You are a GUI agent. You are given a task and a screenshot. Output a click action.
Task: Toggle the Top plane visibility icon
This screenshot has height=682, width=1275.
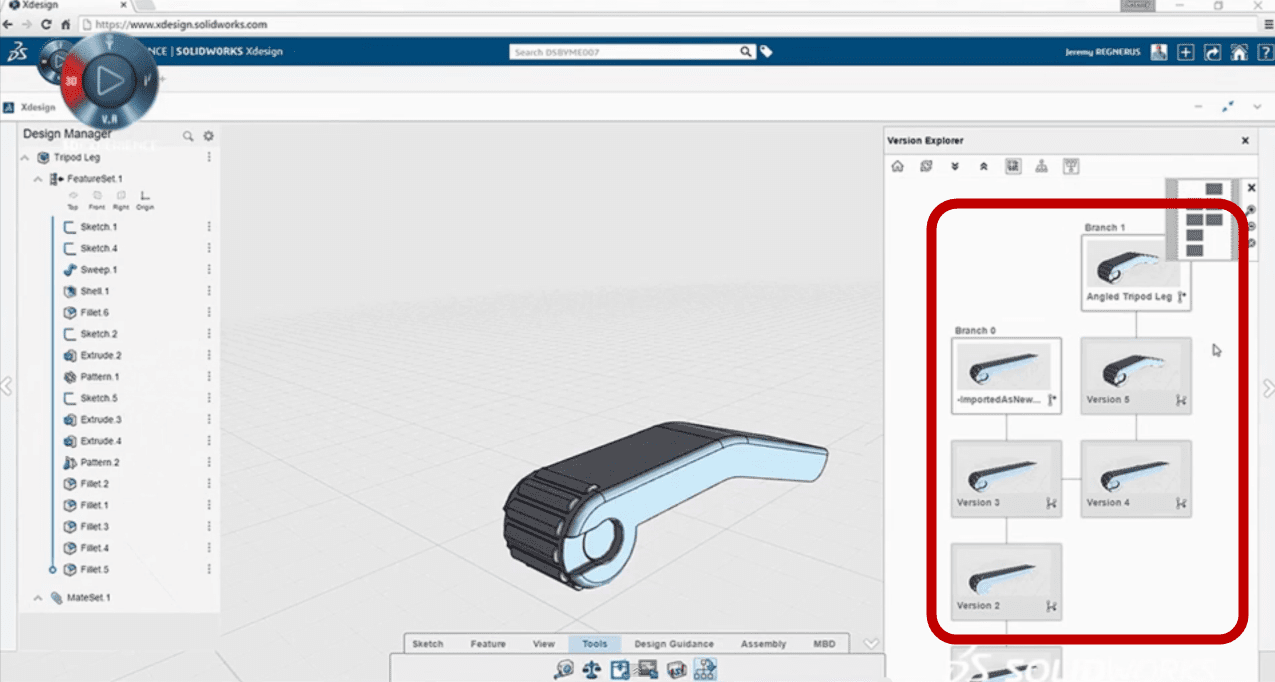73,196
